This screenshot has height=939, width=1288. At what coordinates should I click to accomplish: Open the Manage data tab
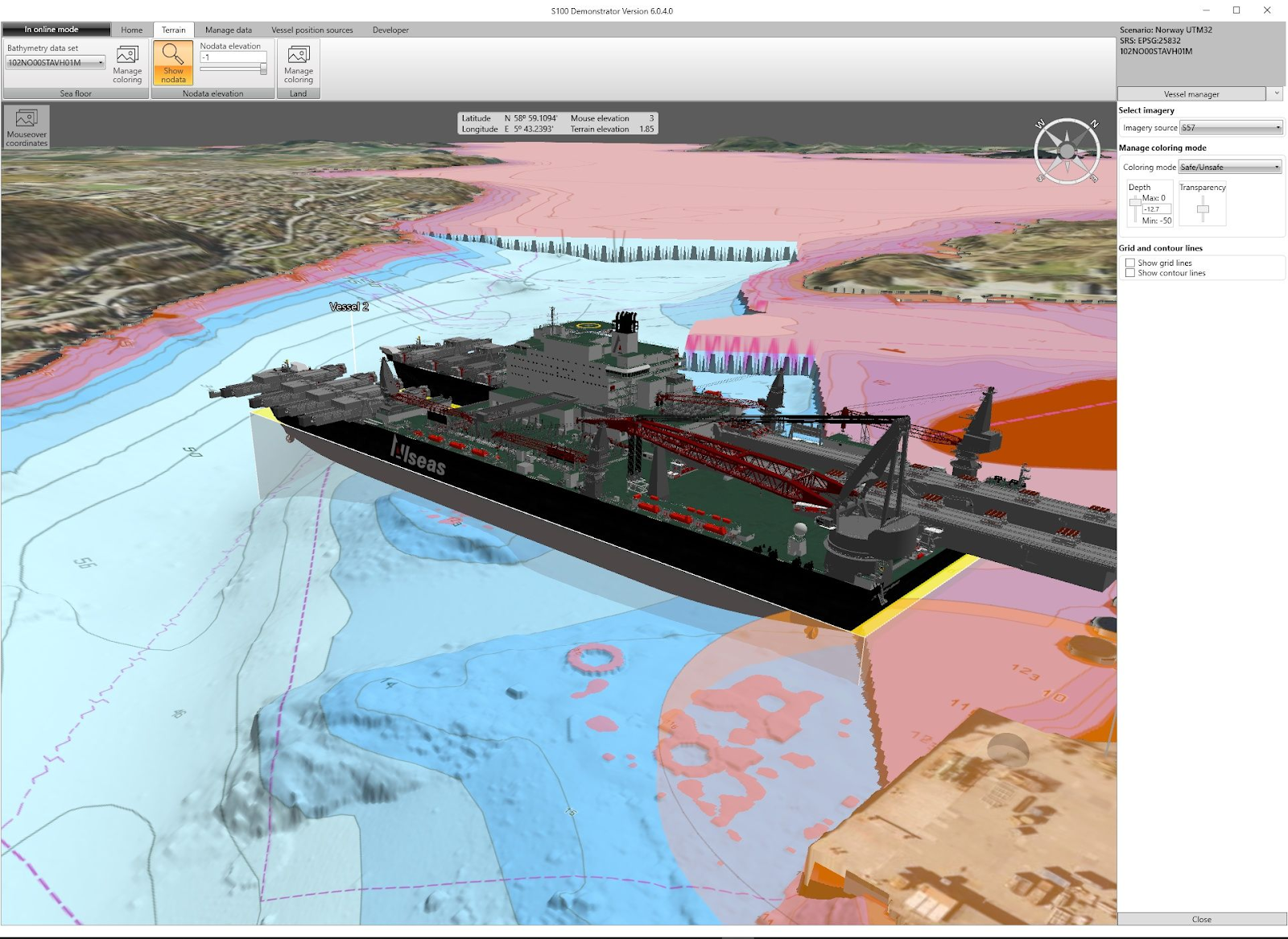coord(229,30)
